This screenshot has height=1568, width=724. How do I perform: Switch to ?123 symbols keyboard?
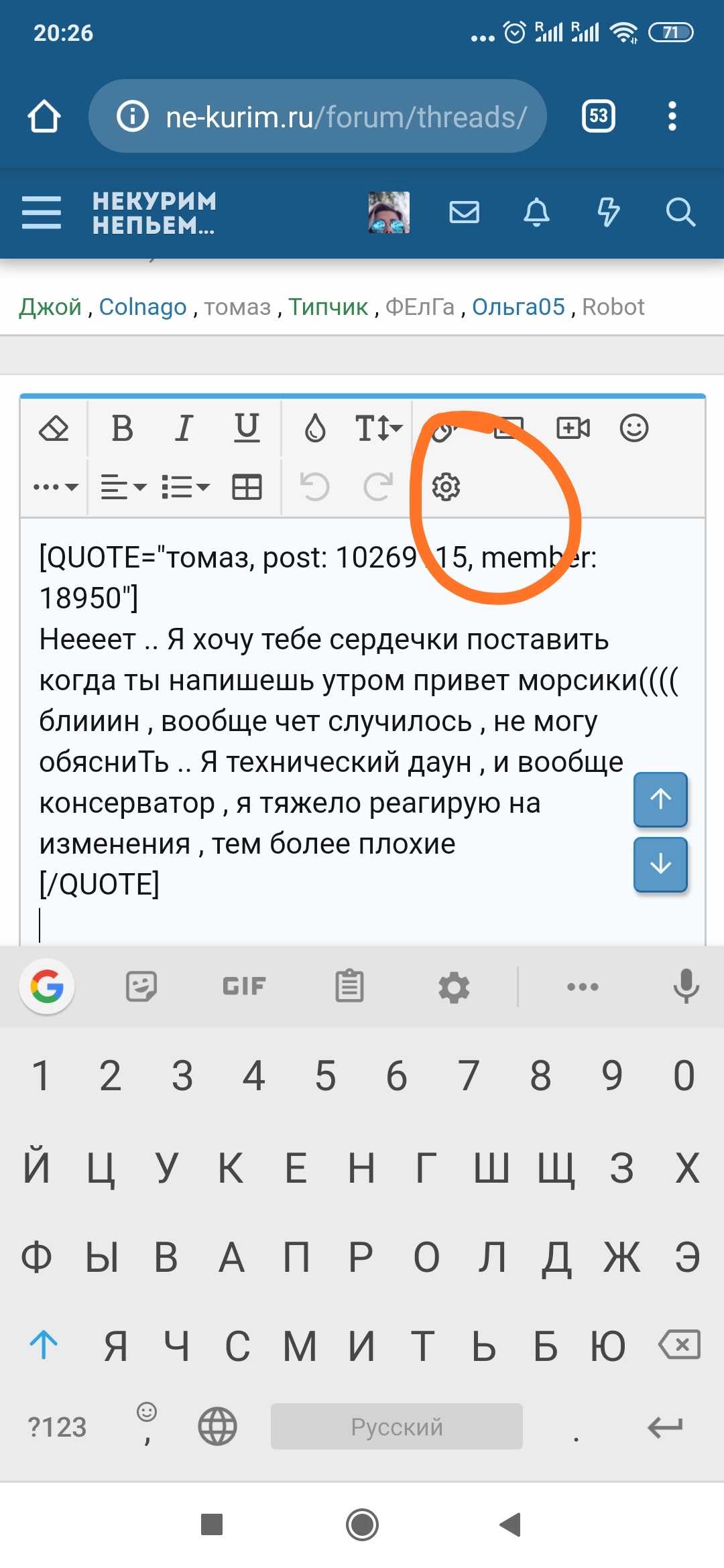point(58,1427)
